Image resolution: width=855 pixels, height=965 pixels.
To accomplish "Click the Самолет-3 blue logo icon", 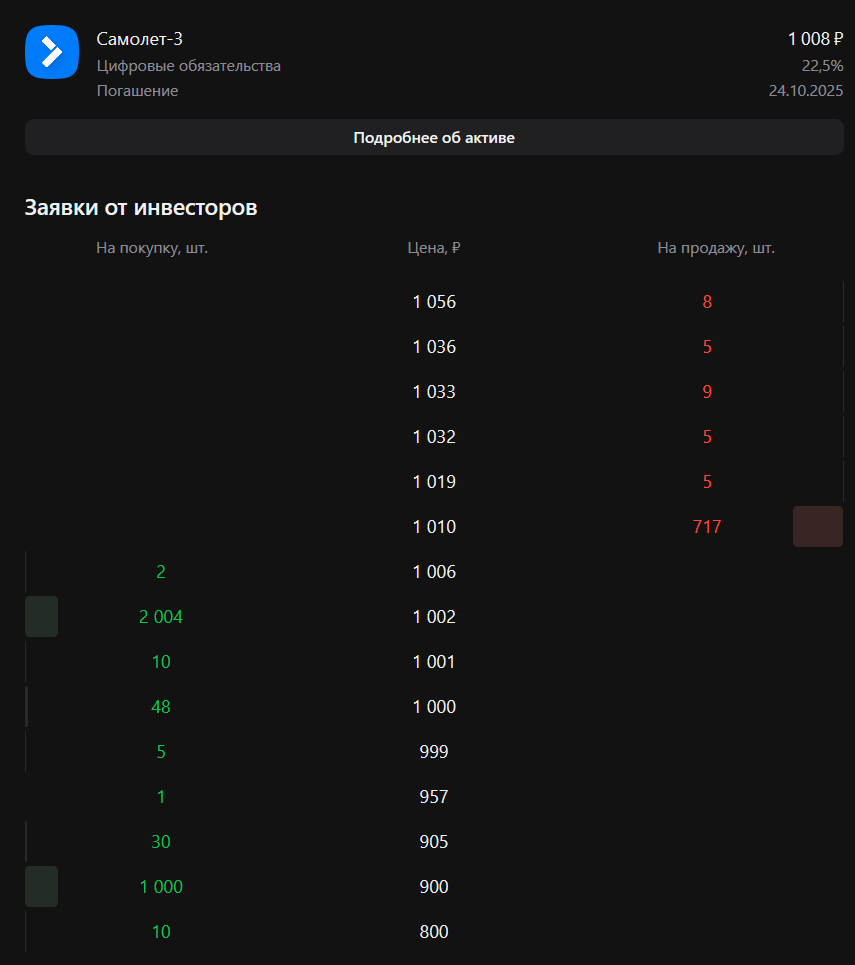I will click(51, 52).
